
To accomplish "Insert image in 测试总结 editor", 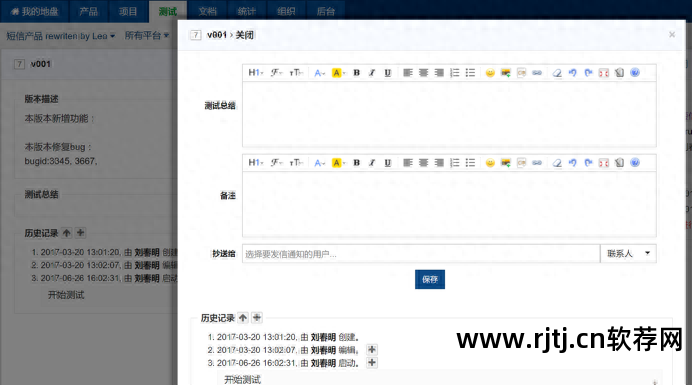I will pyautogui.click(x=506, y=73).
